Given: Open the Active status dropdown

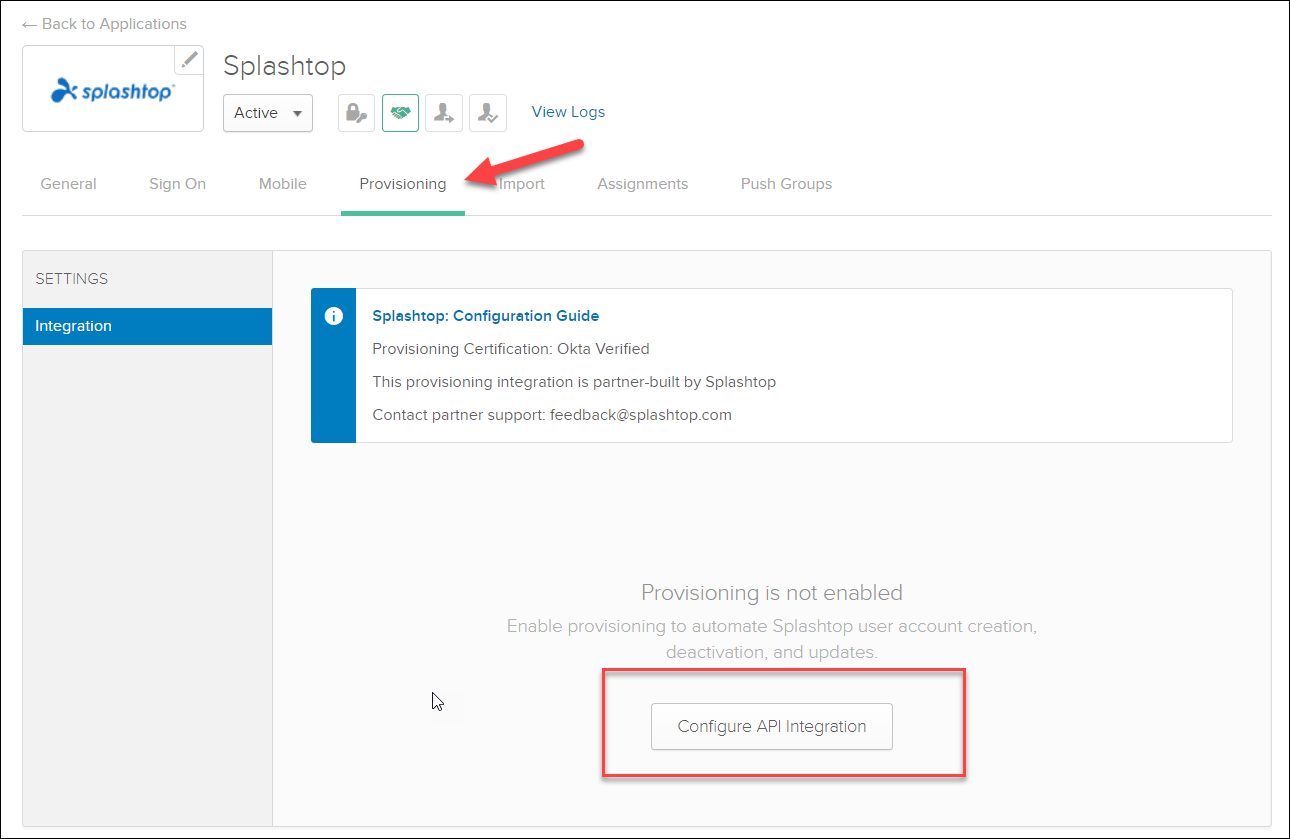Looking at the screenshot, I should 267,113.
